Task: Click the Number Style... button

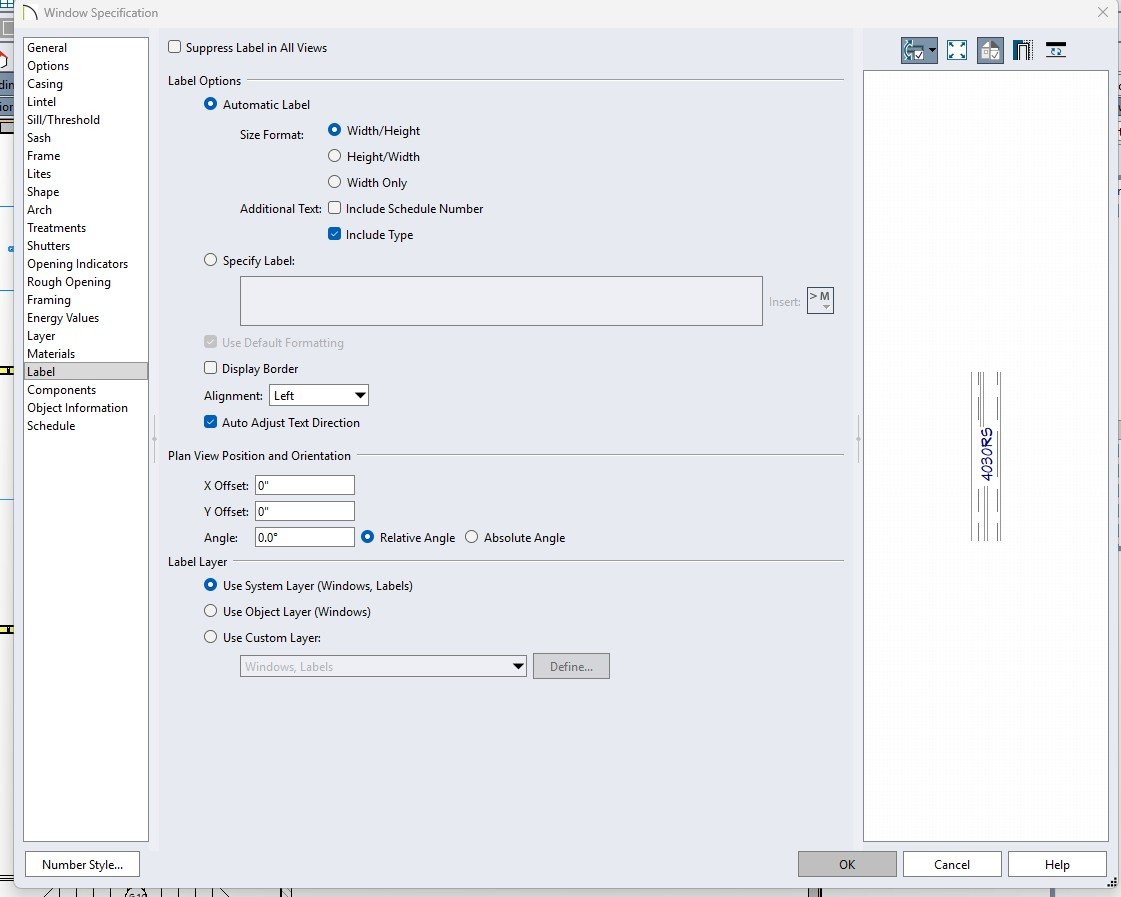Action: click(82, 865)
